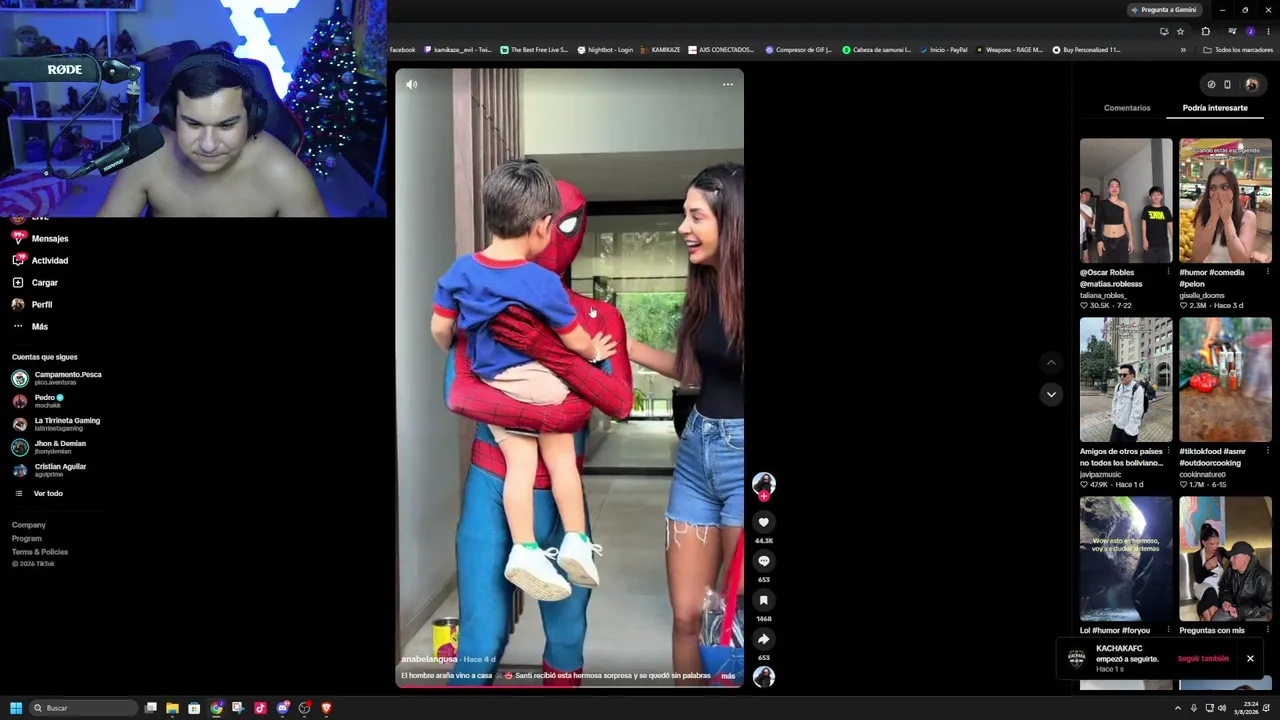
Task: Open the profile avatar in the top pill
Action: (1251, 85)
